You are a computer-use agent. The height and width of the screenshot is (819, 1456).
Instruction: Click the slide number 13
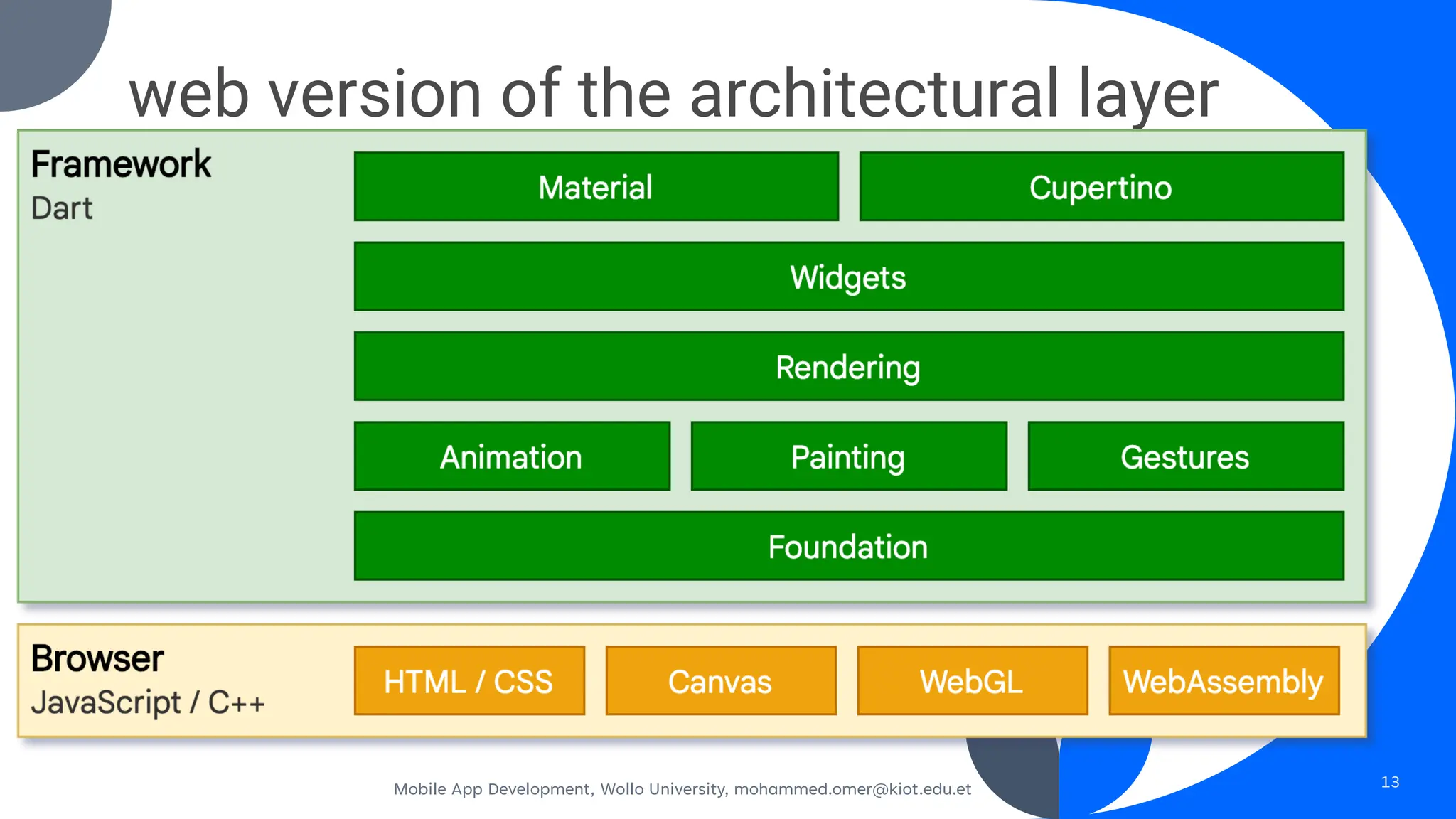tap(1390, 782)
